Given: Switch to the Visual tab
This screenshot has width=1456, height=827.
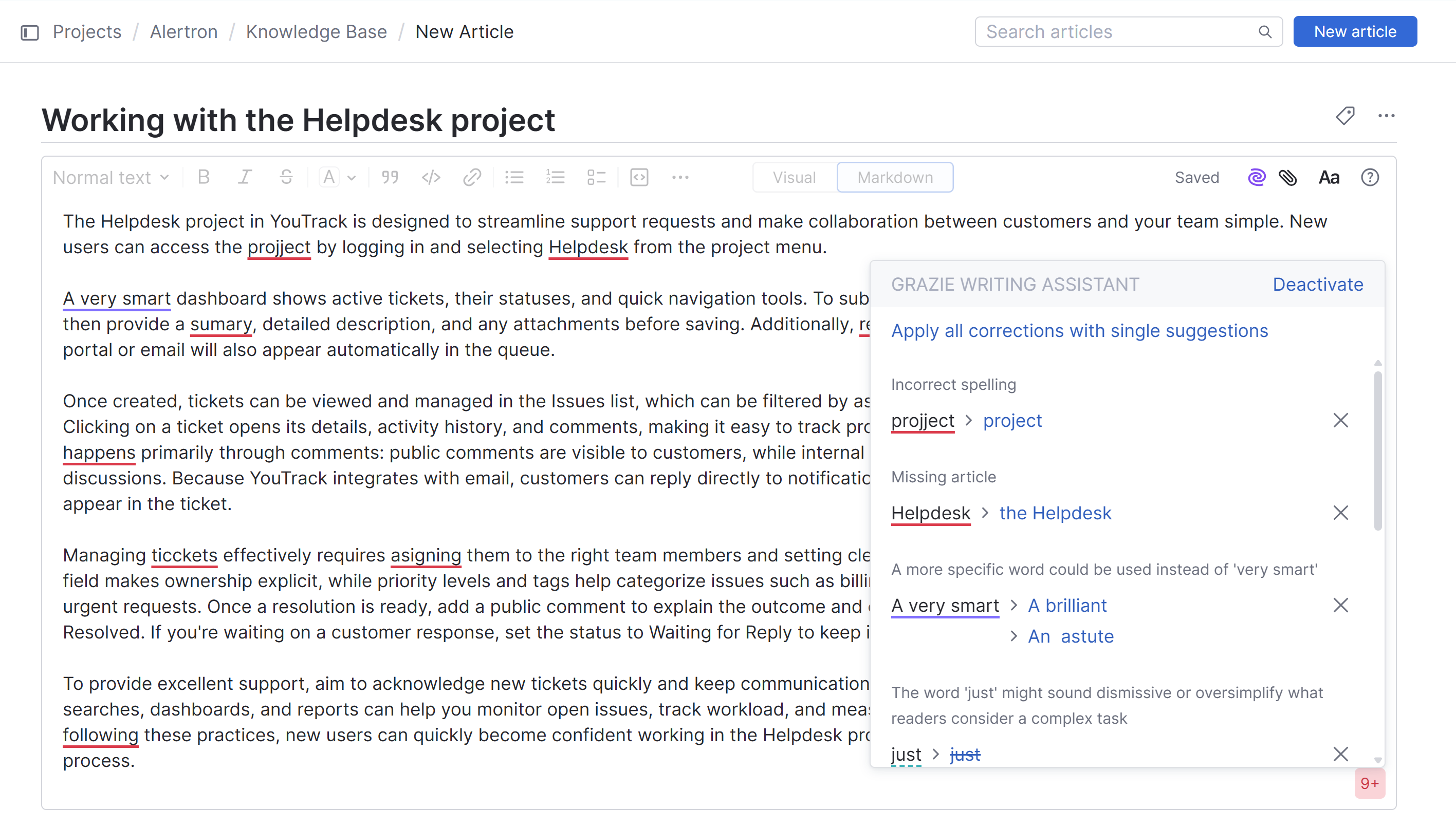Looking at the screenshot, I should (794, 177).
